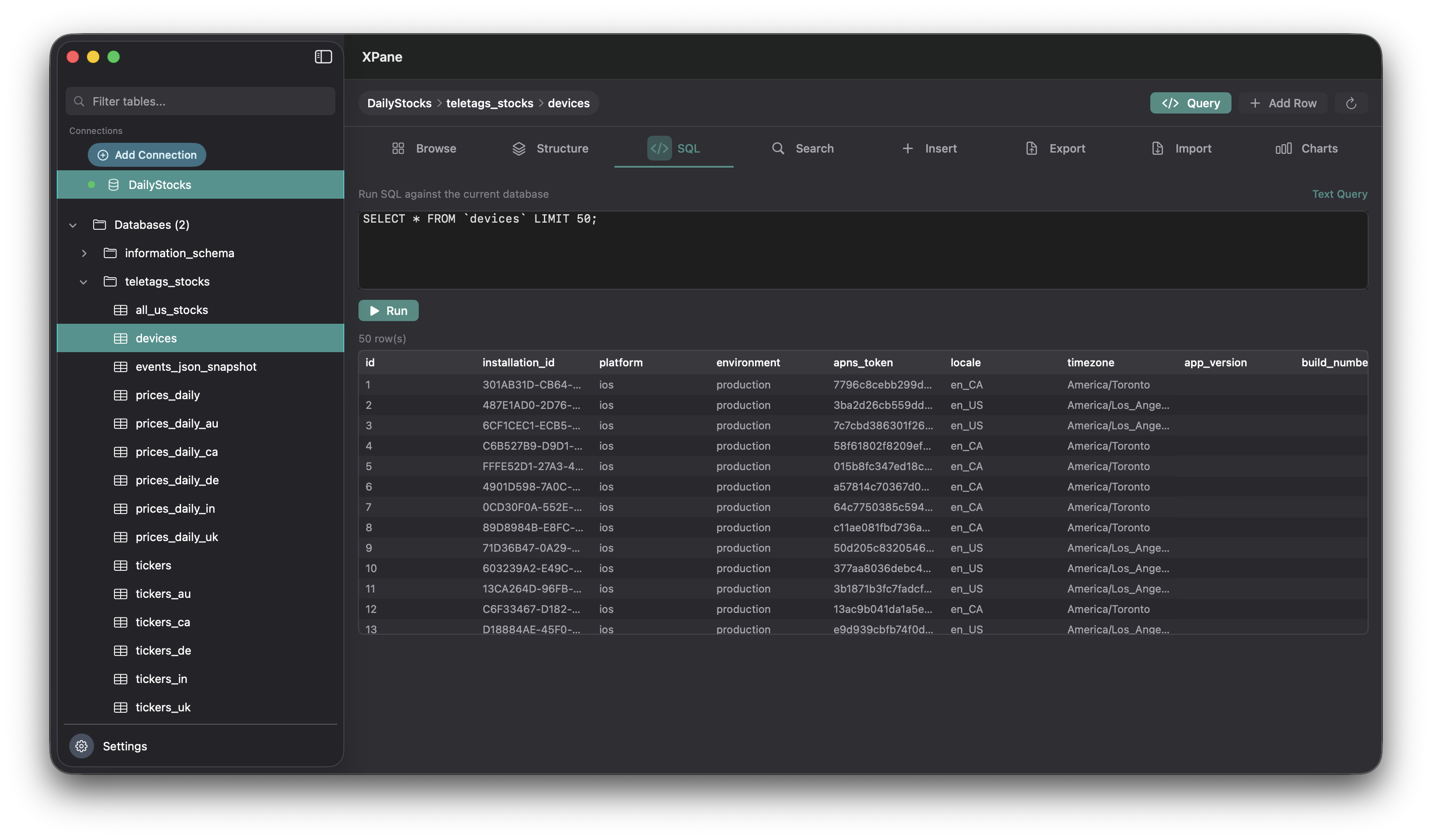
Task: Click the tickers_uk table icon
Action: click(x=121, y=708)
